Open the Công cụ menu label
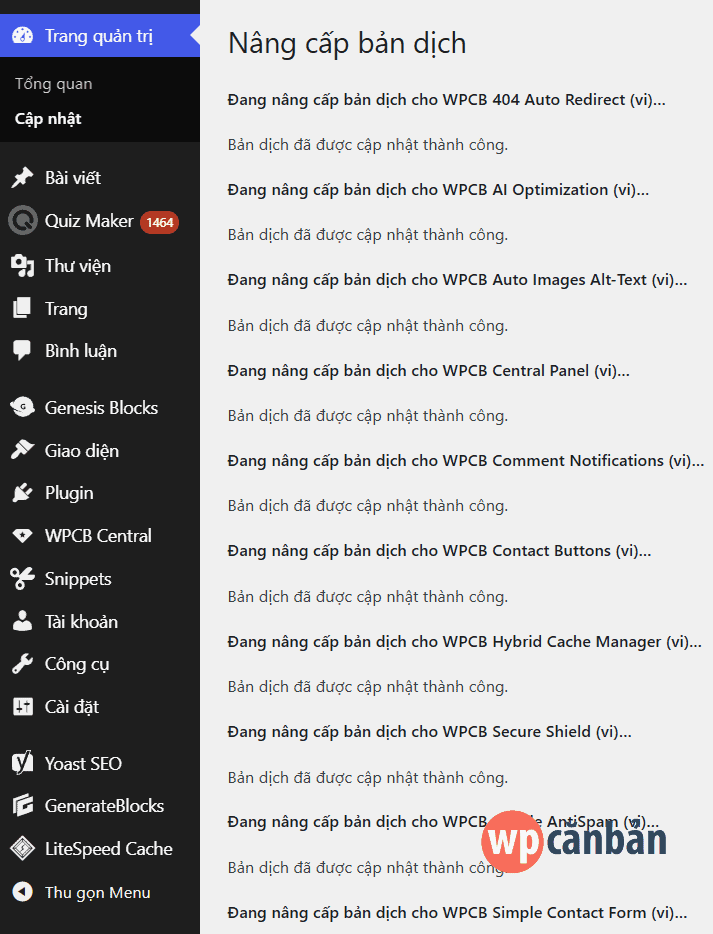Screen dimensions: 713x934 (x=77, y=664)
